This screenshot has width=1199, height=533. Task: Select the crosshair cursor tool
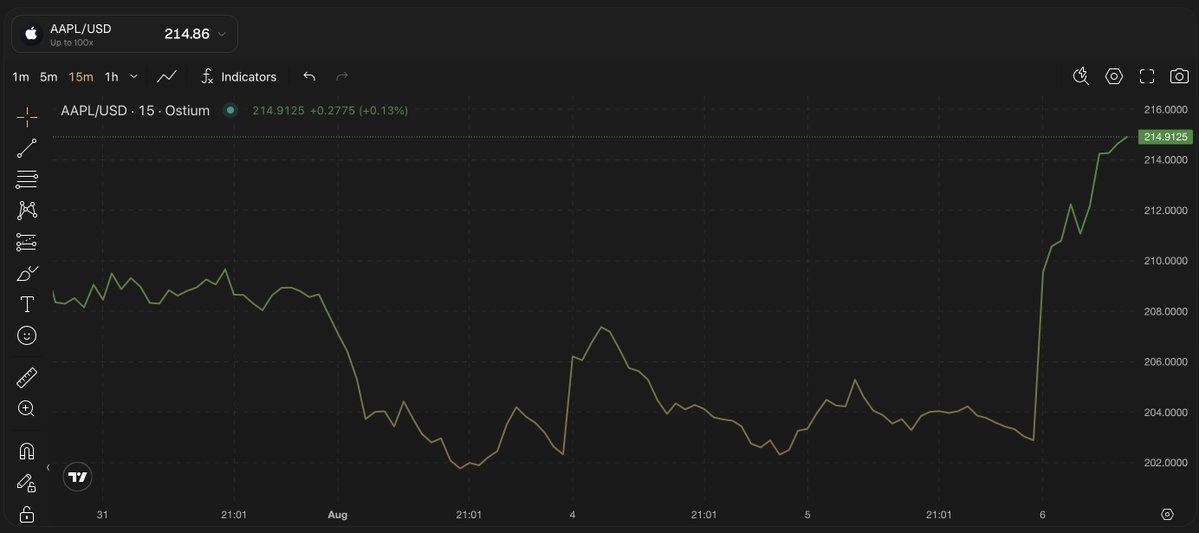click(x=27, y=118)
